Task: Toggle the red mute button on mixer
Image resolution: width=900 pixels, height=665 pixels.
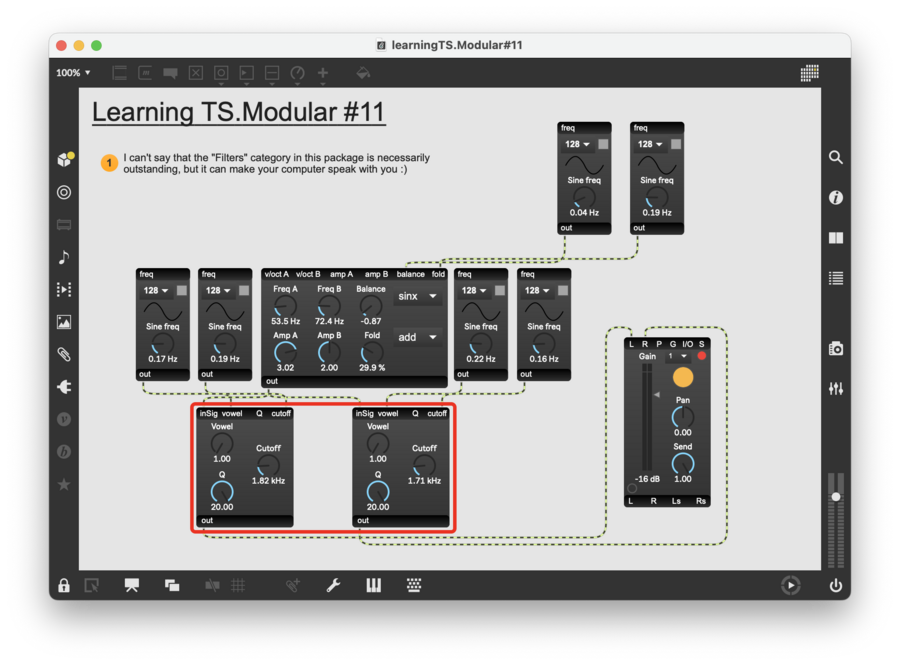Action: pyautogui.click(x=701, y=356)
